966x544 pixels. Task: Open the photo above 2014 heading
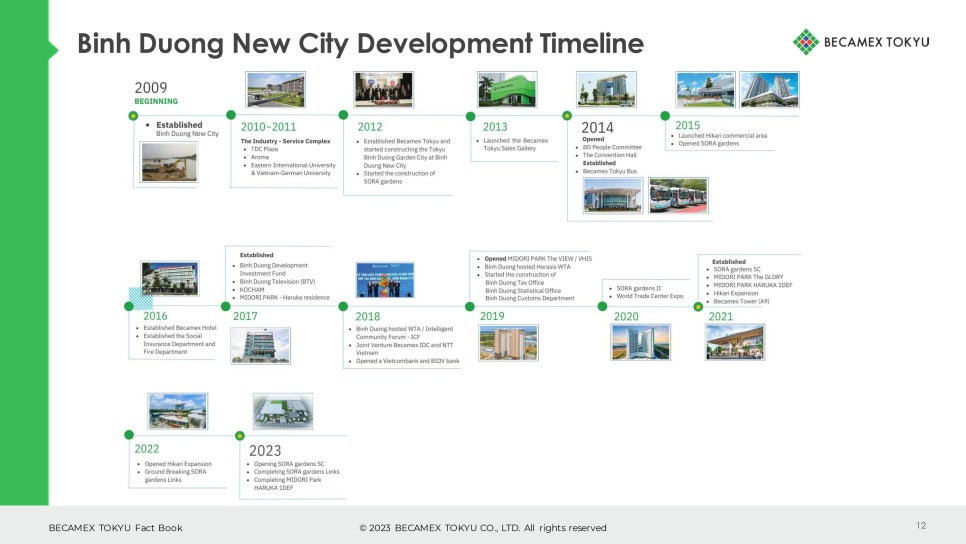point(606,89)
